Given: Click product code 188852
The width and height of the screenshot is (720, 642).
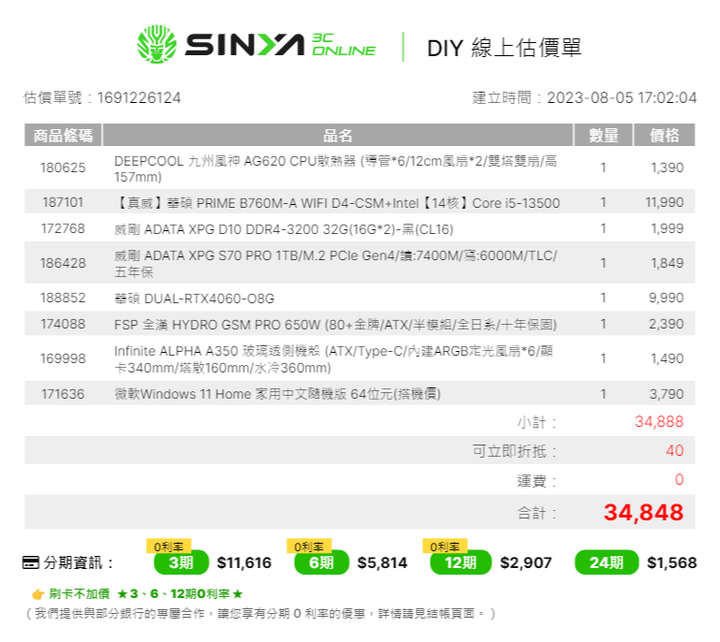Looking at the screenshot, I should pos(63,298).
